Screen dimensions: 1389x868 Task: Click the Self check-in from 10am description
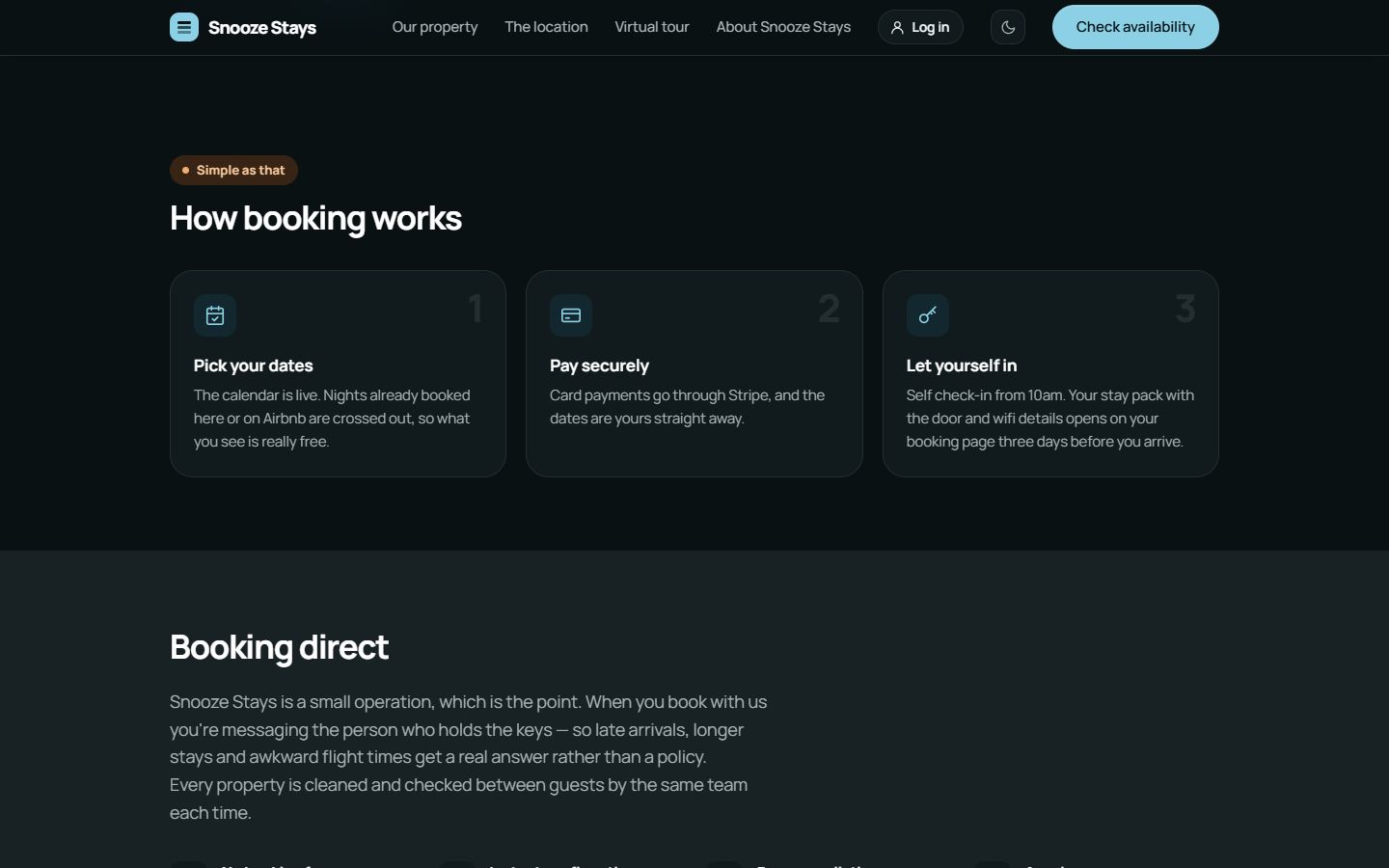1050,419
